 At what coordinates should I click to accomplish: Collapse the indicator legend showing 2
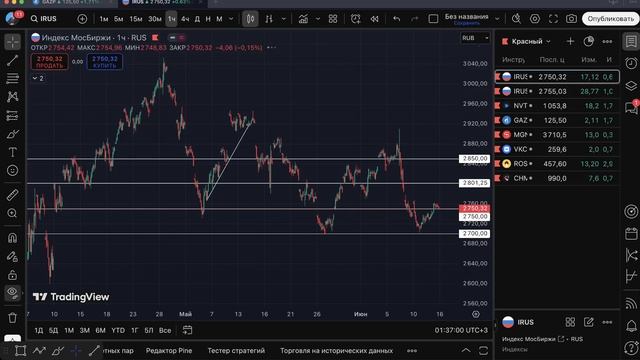(x=38, y=78)
